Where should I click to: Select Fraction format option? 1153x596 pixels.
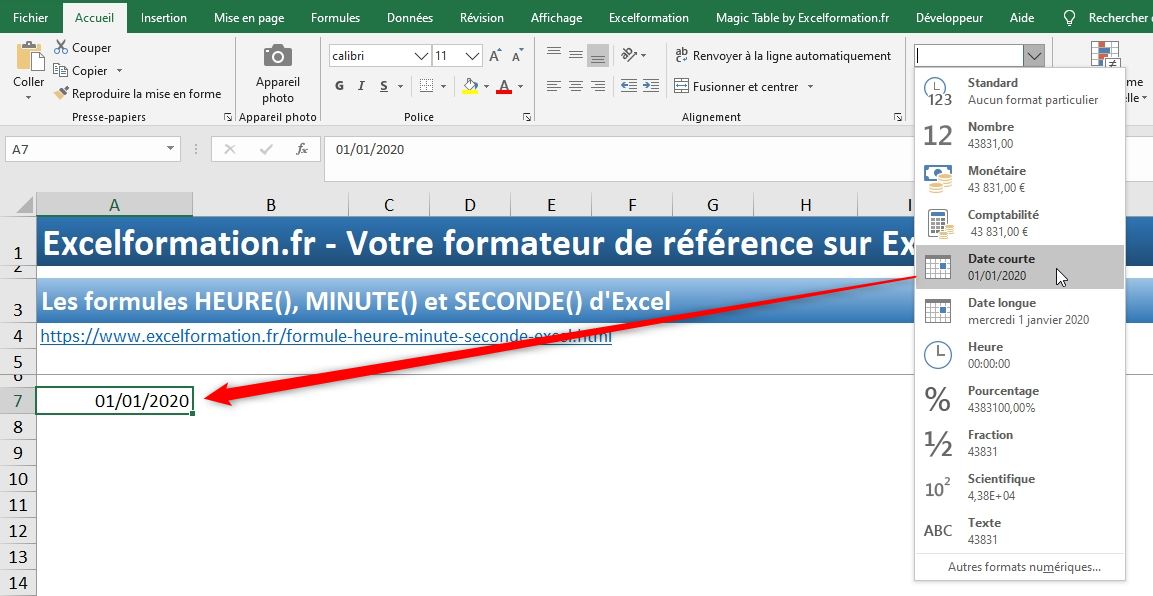pyautogui.click(x=1019, y=443)
